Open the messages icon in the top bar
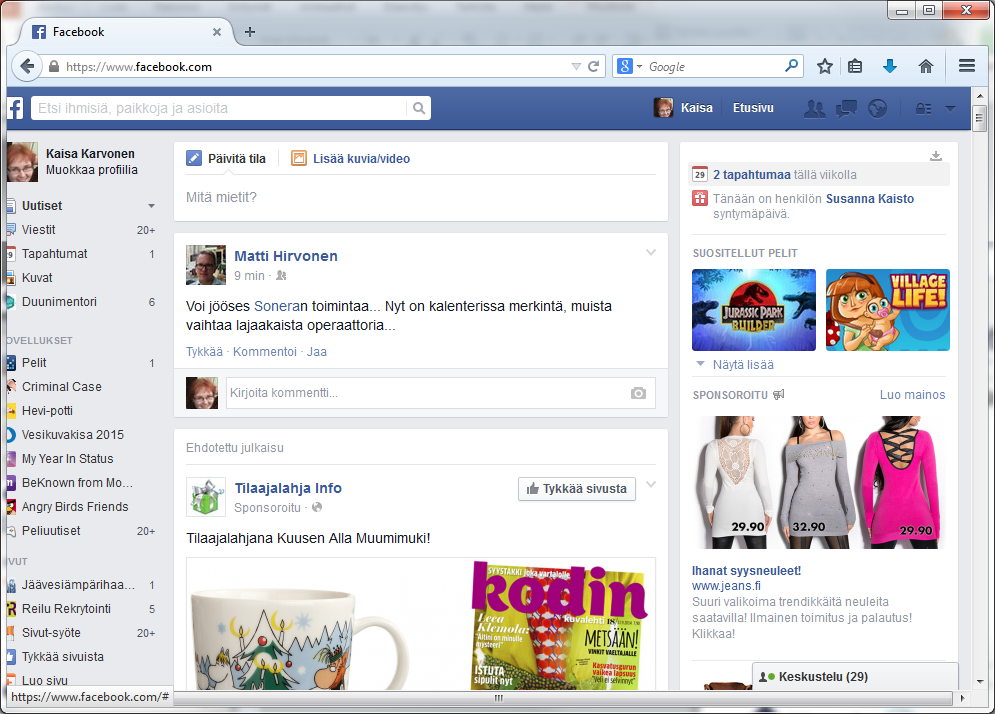The width and height of the screenshot is (995, 714). [x=846, y=109]
